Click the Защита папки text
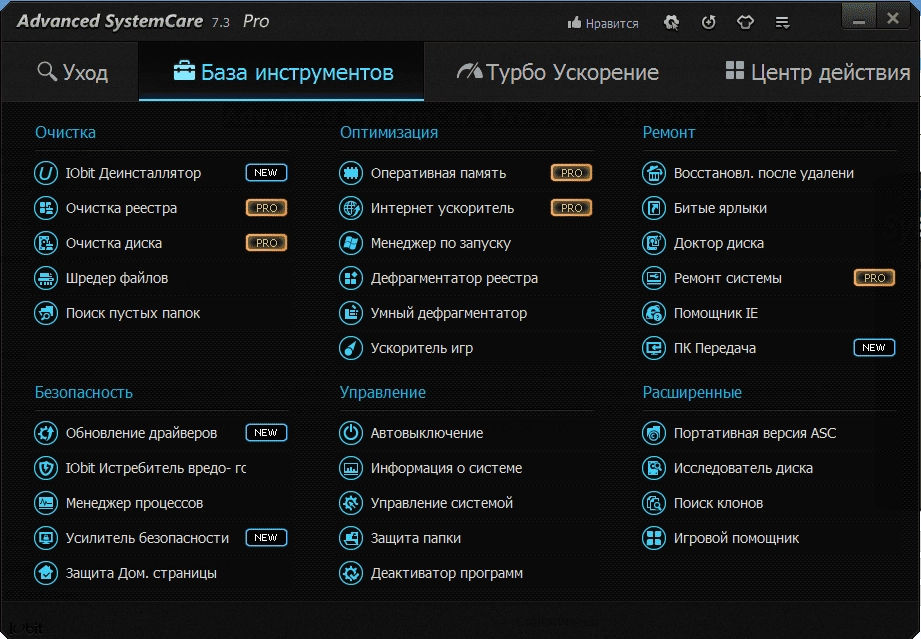 416,538
